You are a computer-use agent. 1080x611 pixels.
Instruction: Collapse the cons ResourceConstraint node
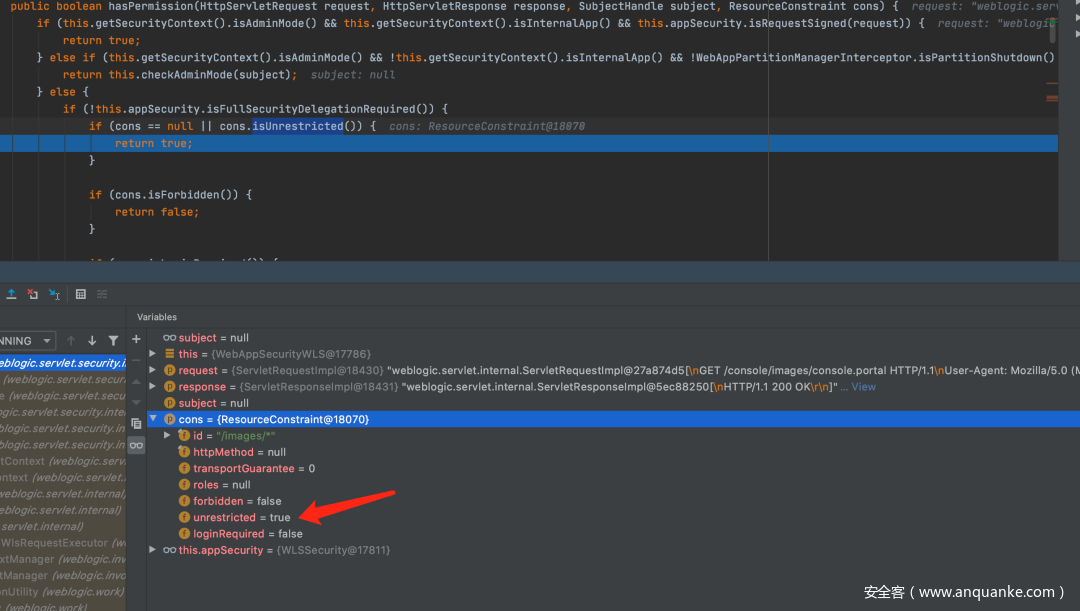coord(153,419)
